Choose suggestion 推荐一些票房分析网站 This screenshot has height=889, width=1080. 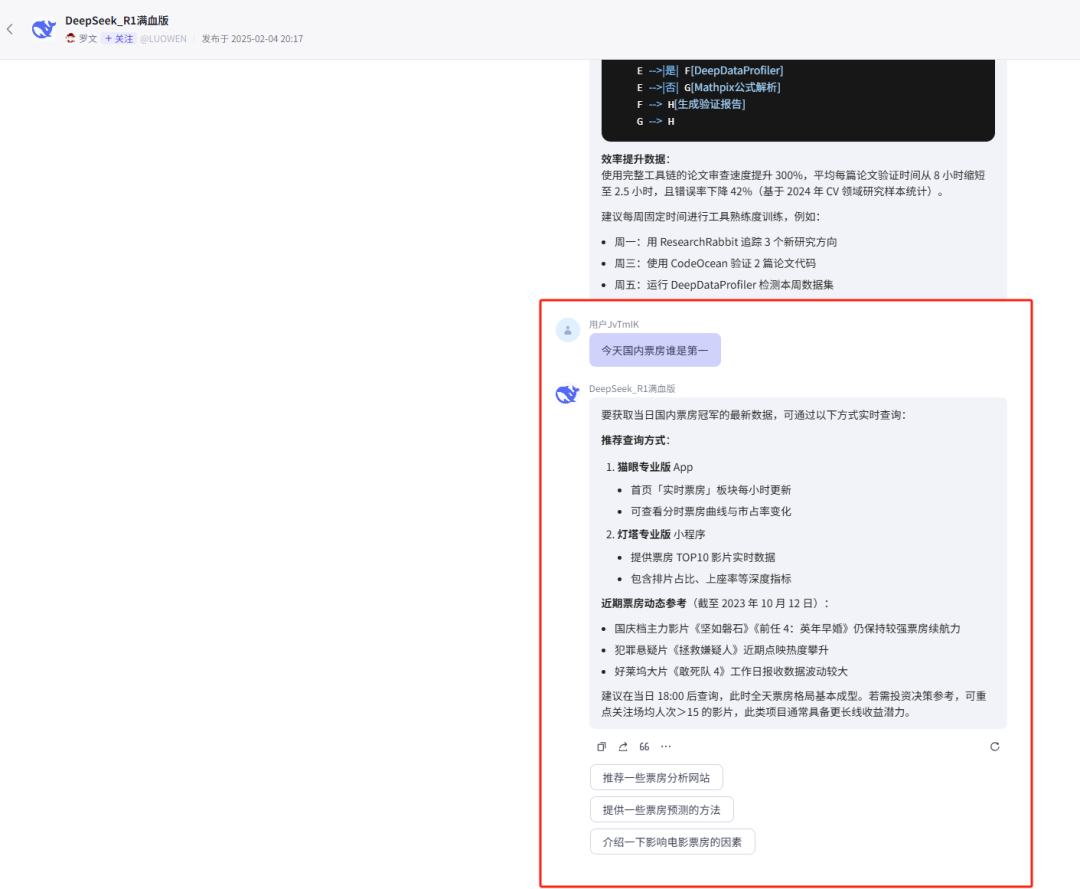(x=656, y=777)
